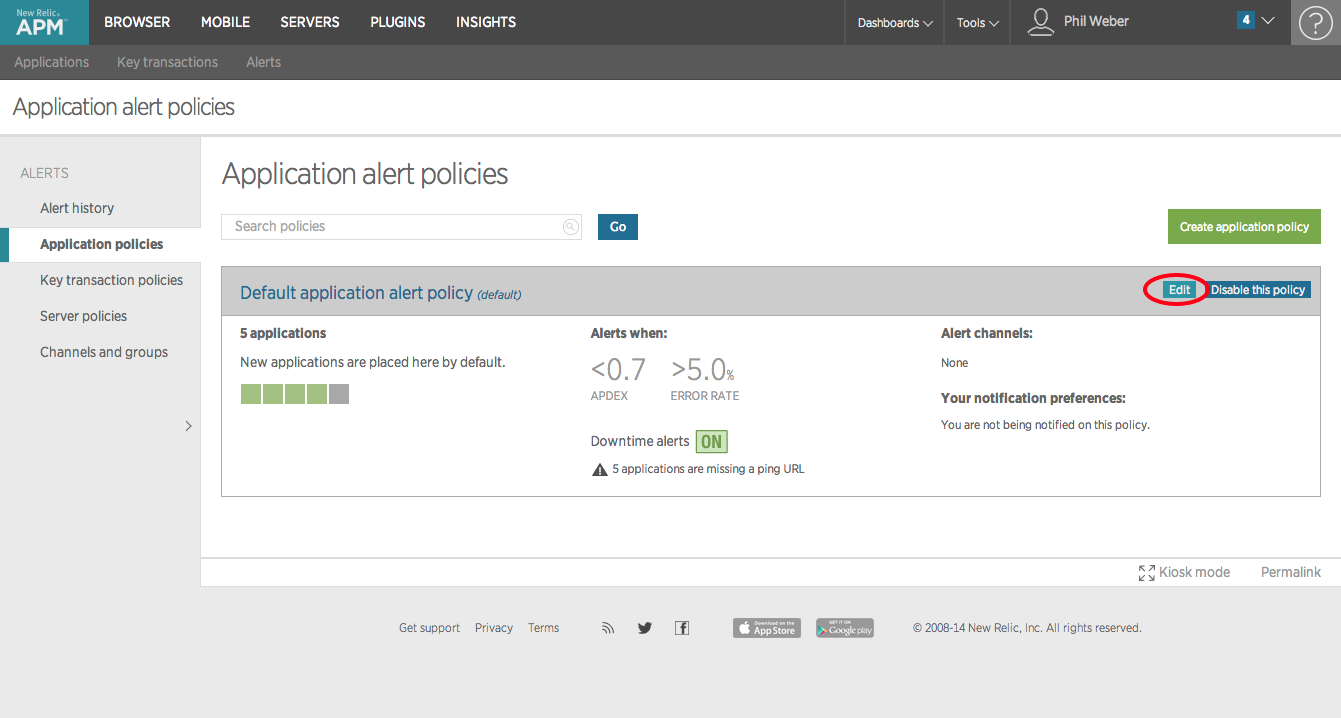Open the help question mark icon
Image resolution: width=1341 pixels, height=718 pixels.
coord(1315,22)
